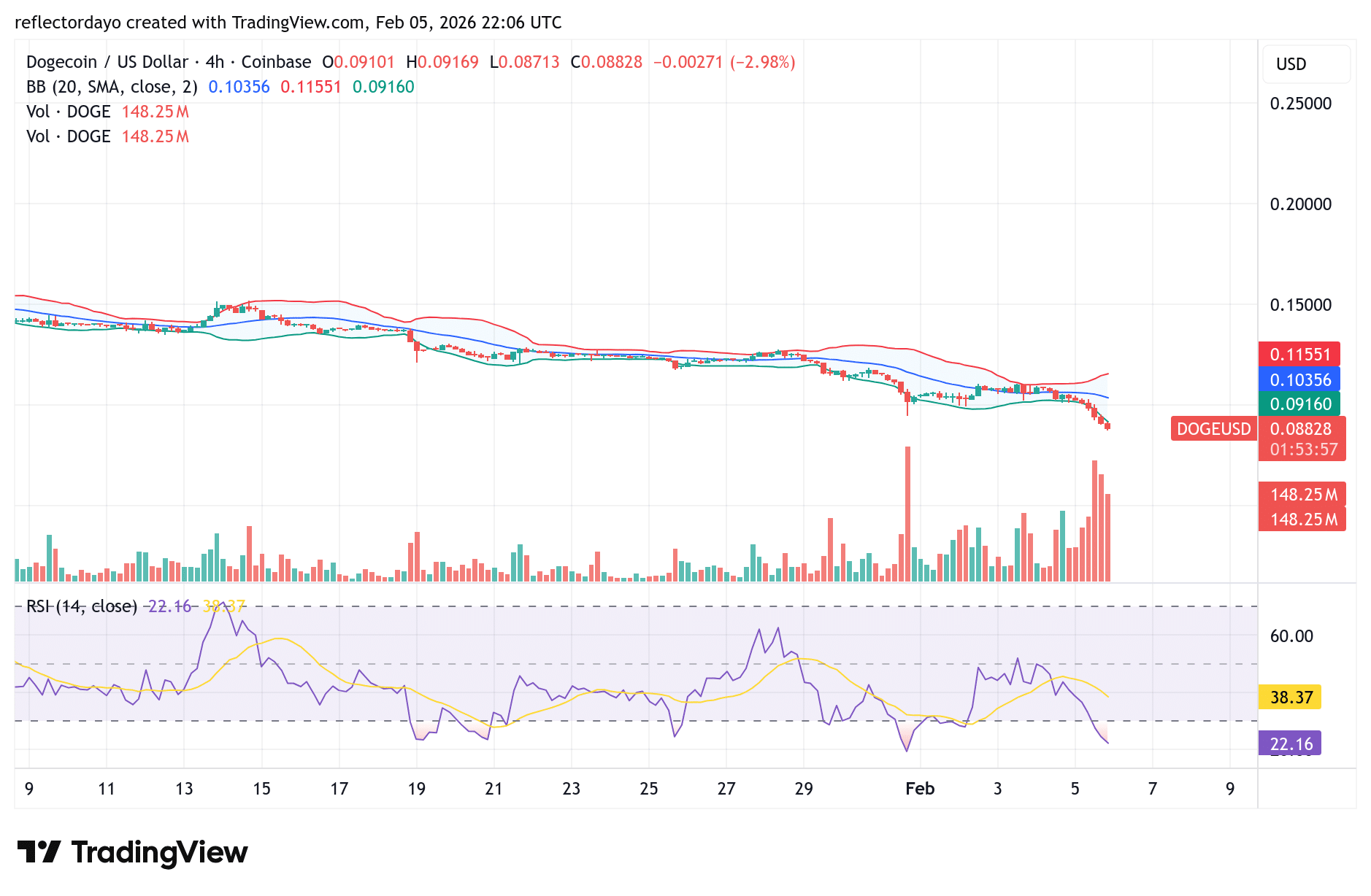The image size is (1371, 896).
Task: Click the open value O0.09101
Action: [358, 62]
